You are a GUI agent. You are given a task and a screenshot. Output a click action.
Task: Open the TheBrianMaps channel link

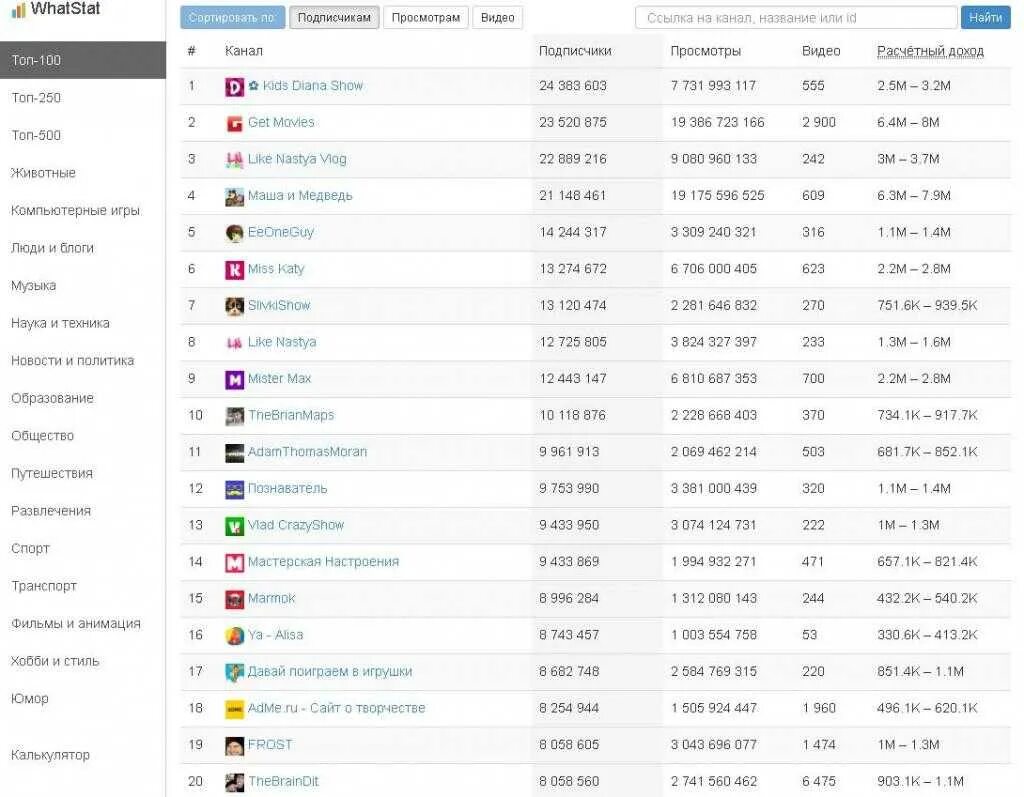pos(291,416)
